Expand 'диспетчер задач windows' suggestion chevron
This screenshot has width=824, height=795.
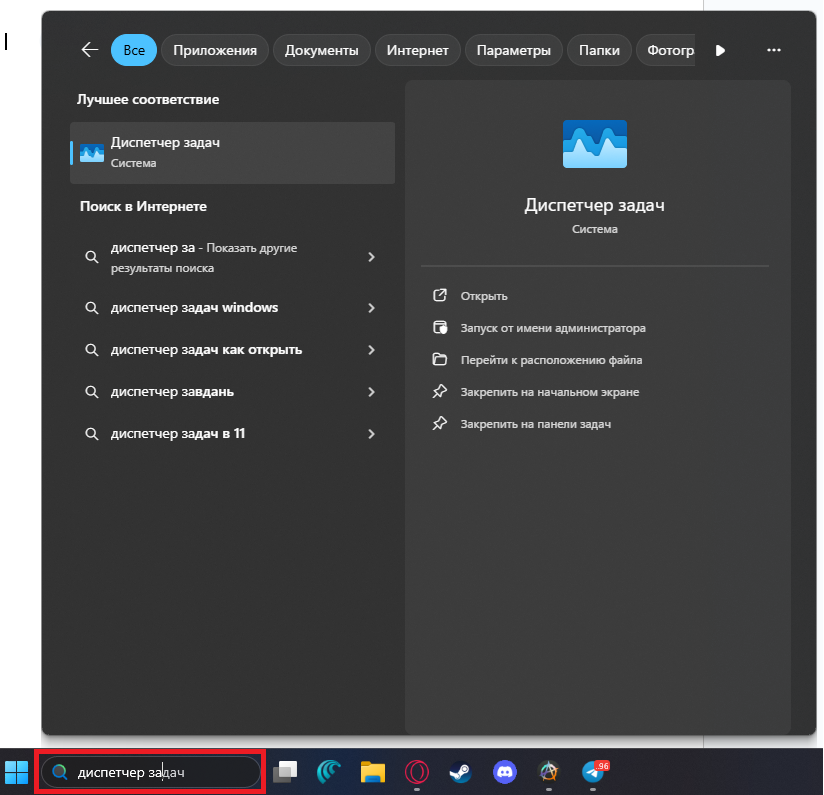click(371, 308)
